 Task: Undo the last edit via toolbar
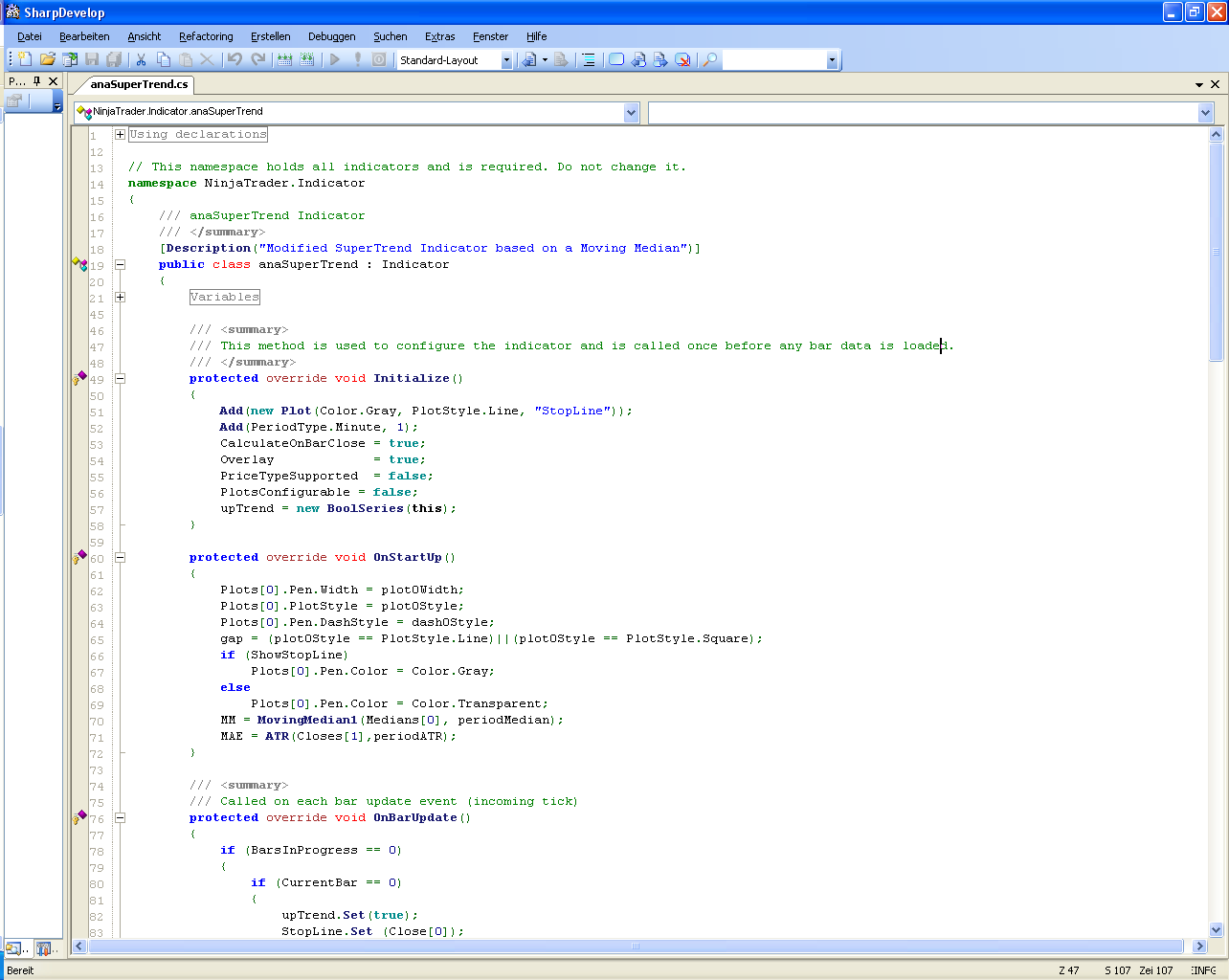coord(235,59)
